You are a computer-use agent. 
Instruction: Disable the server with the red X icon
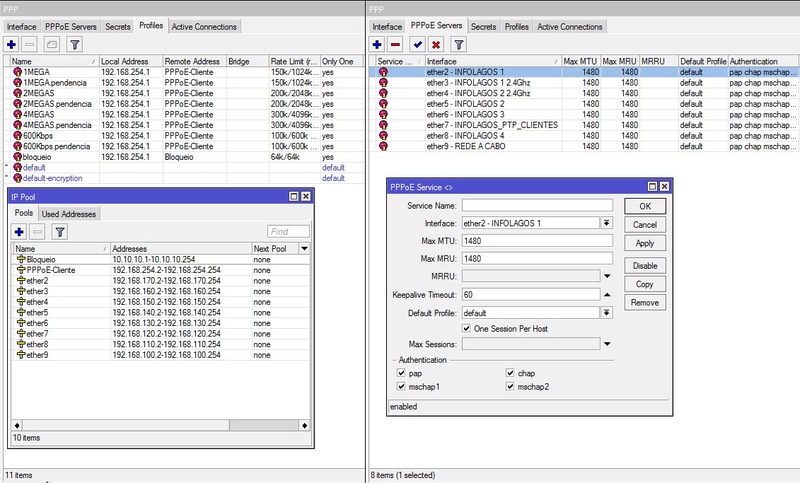pyautogui.click(x=436, y=45)
